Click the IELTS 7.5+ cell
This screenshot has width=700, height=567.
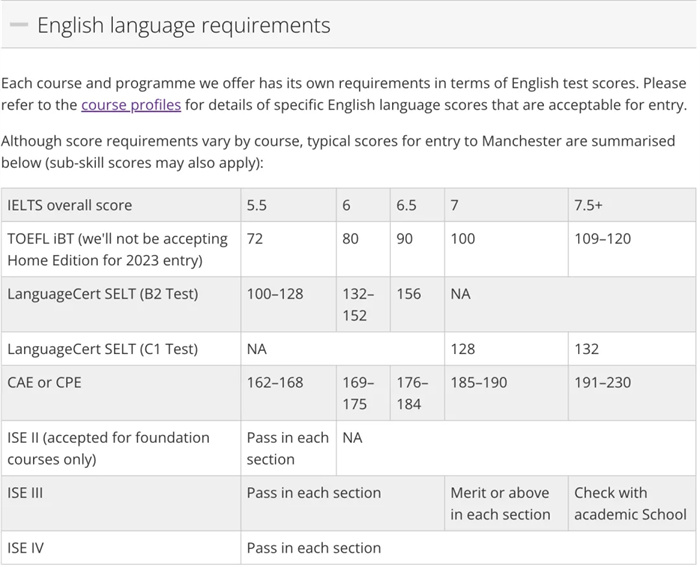(x=632, y=205)
